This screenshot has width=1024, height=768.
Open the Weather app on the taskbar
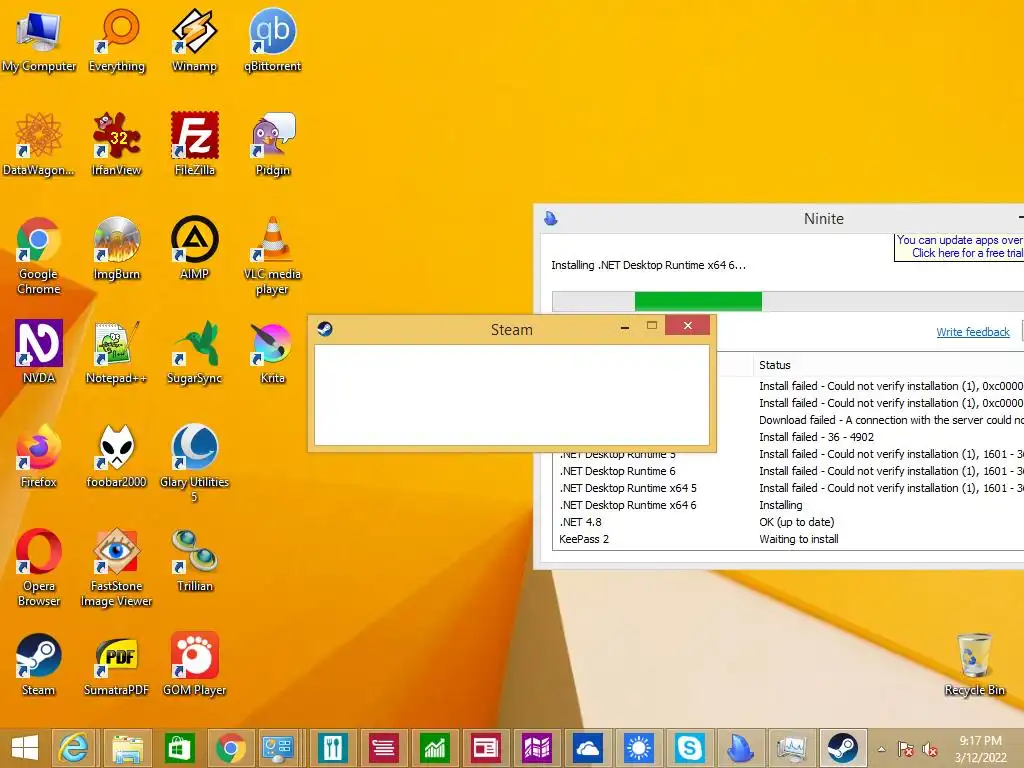click(x=639, y=748)
